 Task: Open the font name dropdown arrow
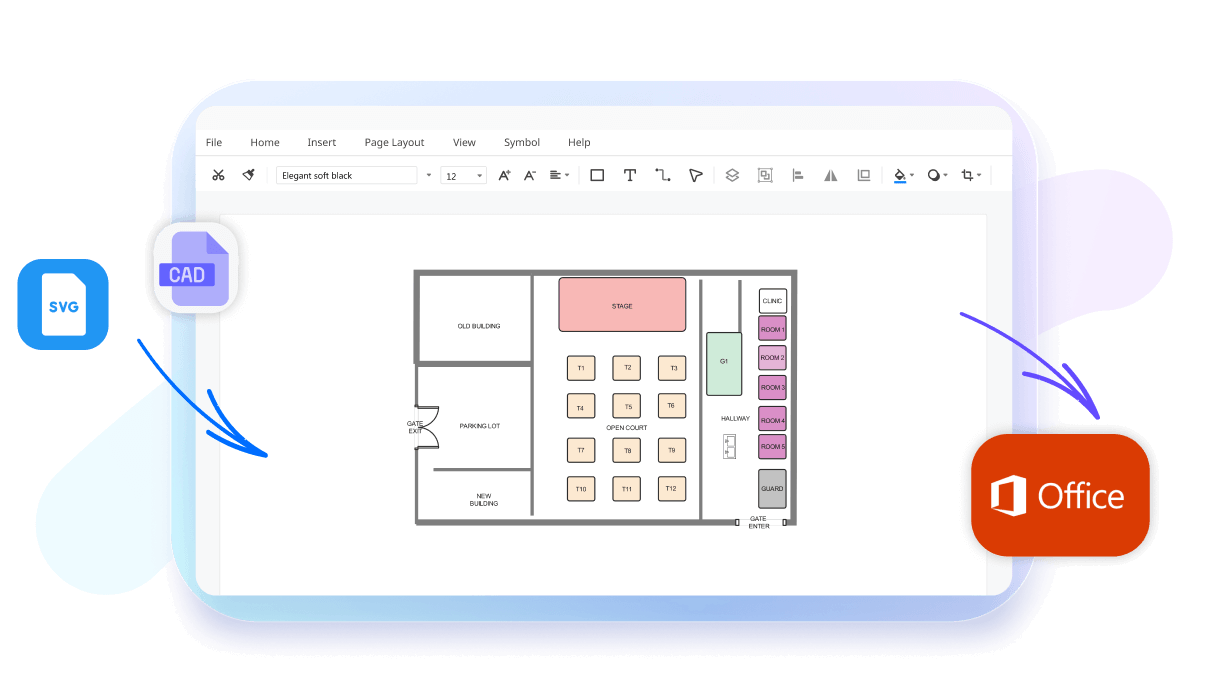[429, 175]
